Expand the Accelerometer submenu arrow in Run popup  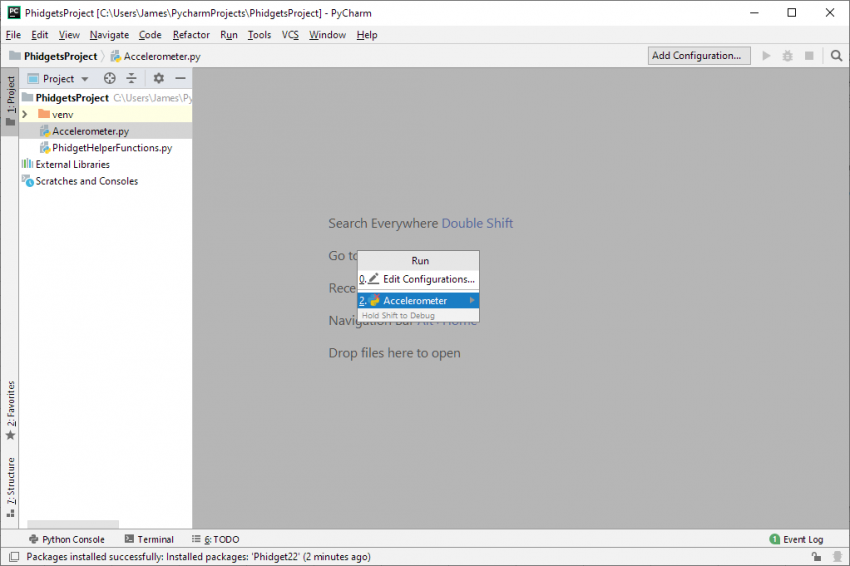472,300
